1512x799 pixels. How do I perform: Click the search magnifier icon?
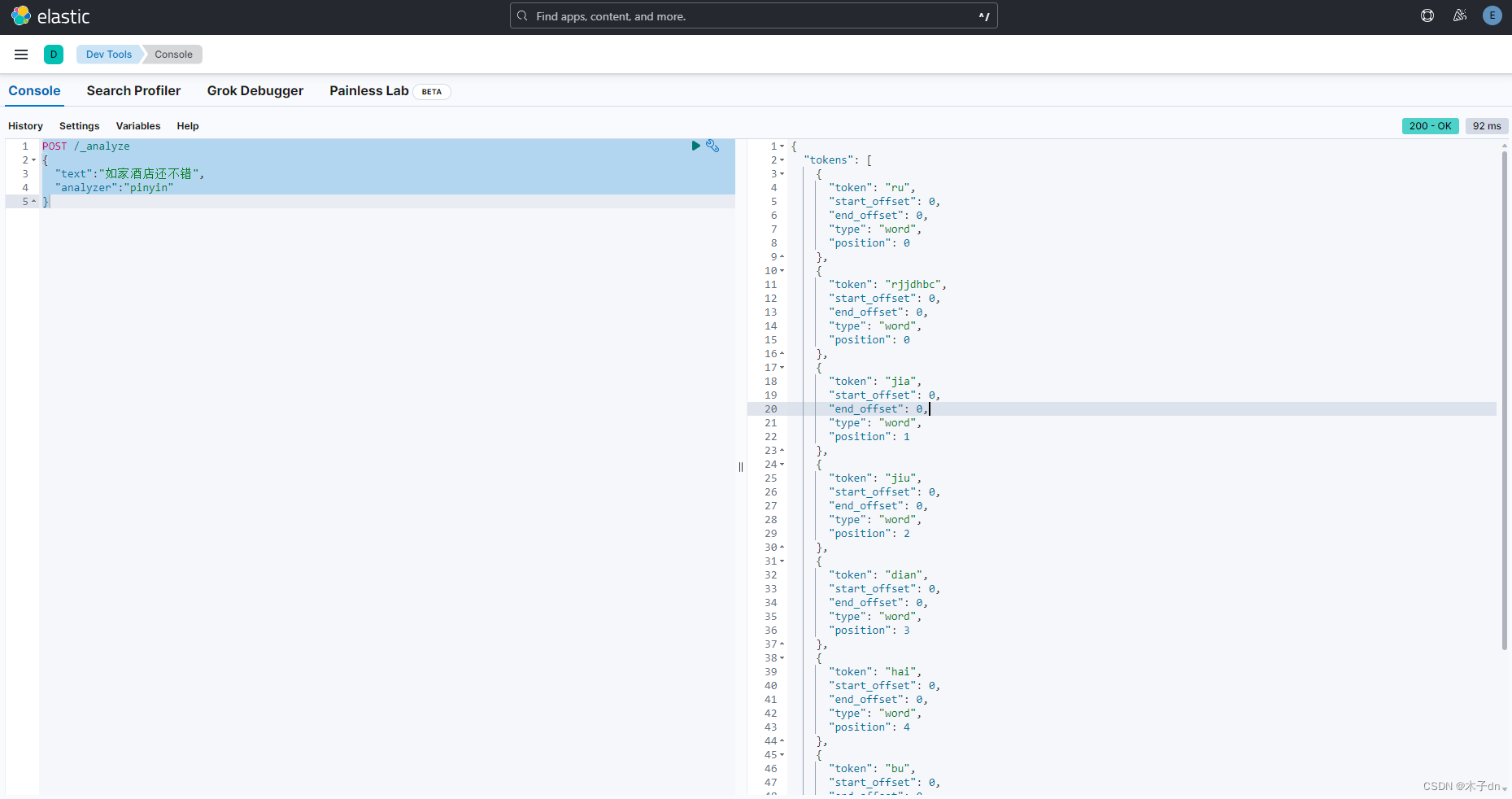tap(522, 15)
